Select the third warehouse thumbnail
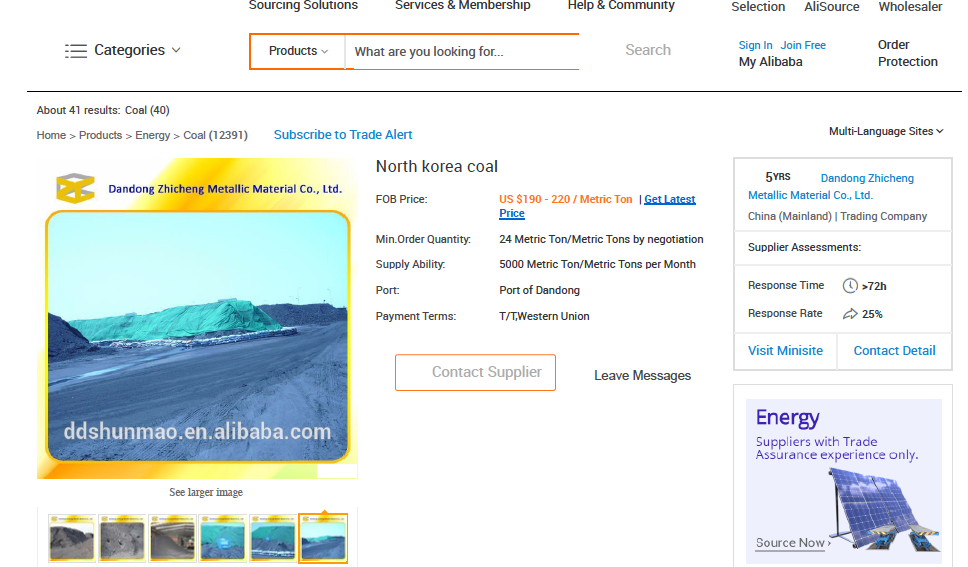 click(x=172, y=538)
